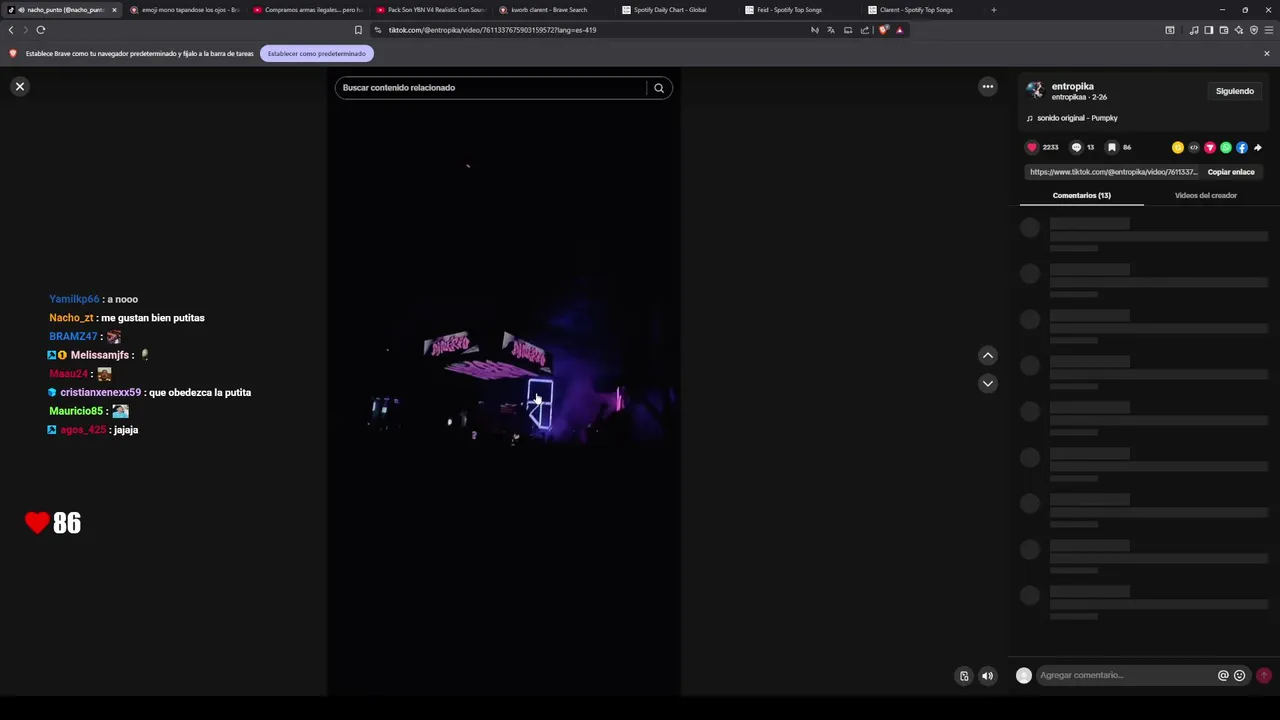Open the emoji picker icon
Image resolution: width=1280 pixels, height=720 pixels.
[x=1240, y=675]
